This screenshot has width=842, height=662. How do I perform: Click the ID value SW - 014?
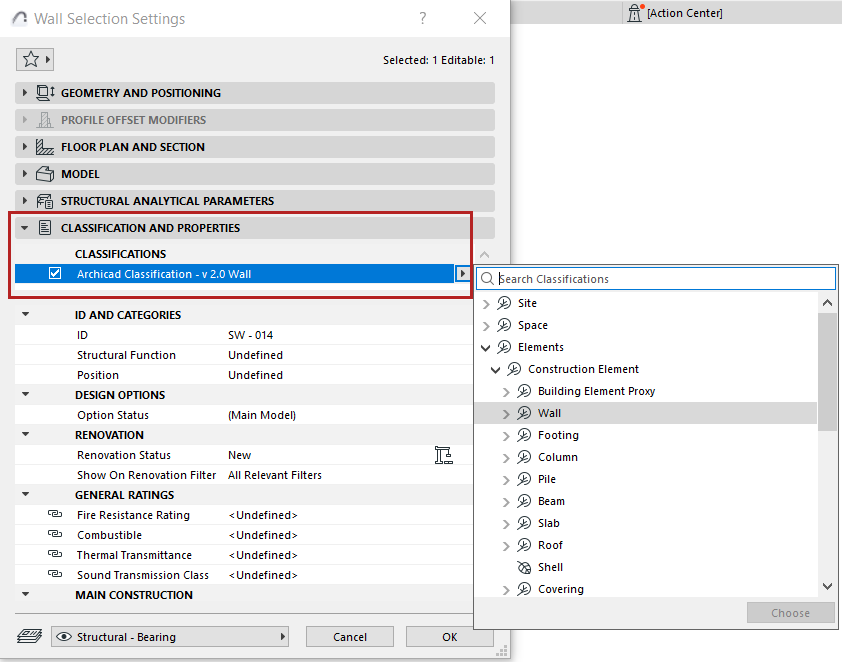point(250,335)
